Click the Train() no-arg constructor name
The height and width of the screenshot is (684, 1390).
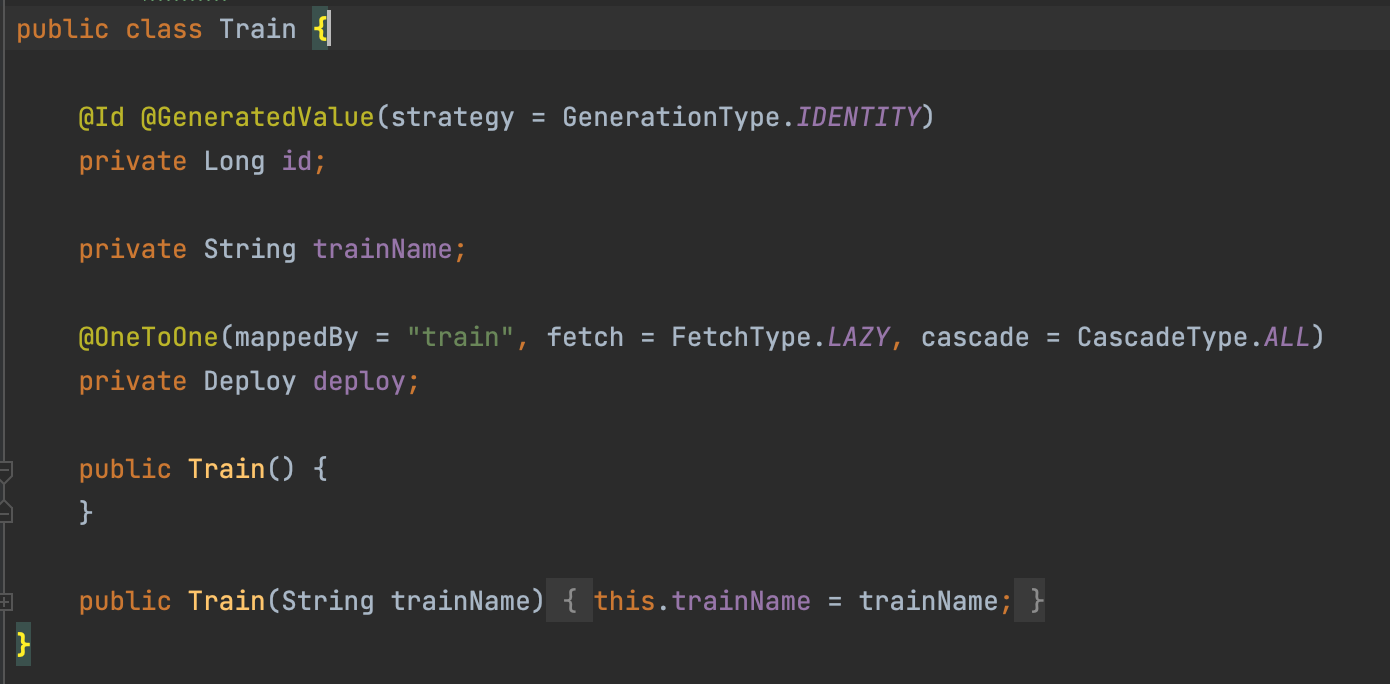point(226,469)
